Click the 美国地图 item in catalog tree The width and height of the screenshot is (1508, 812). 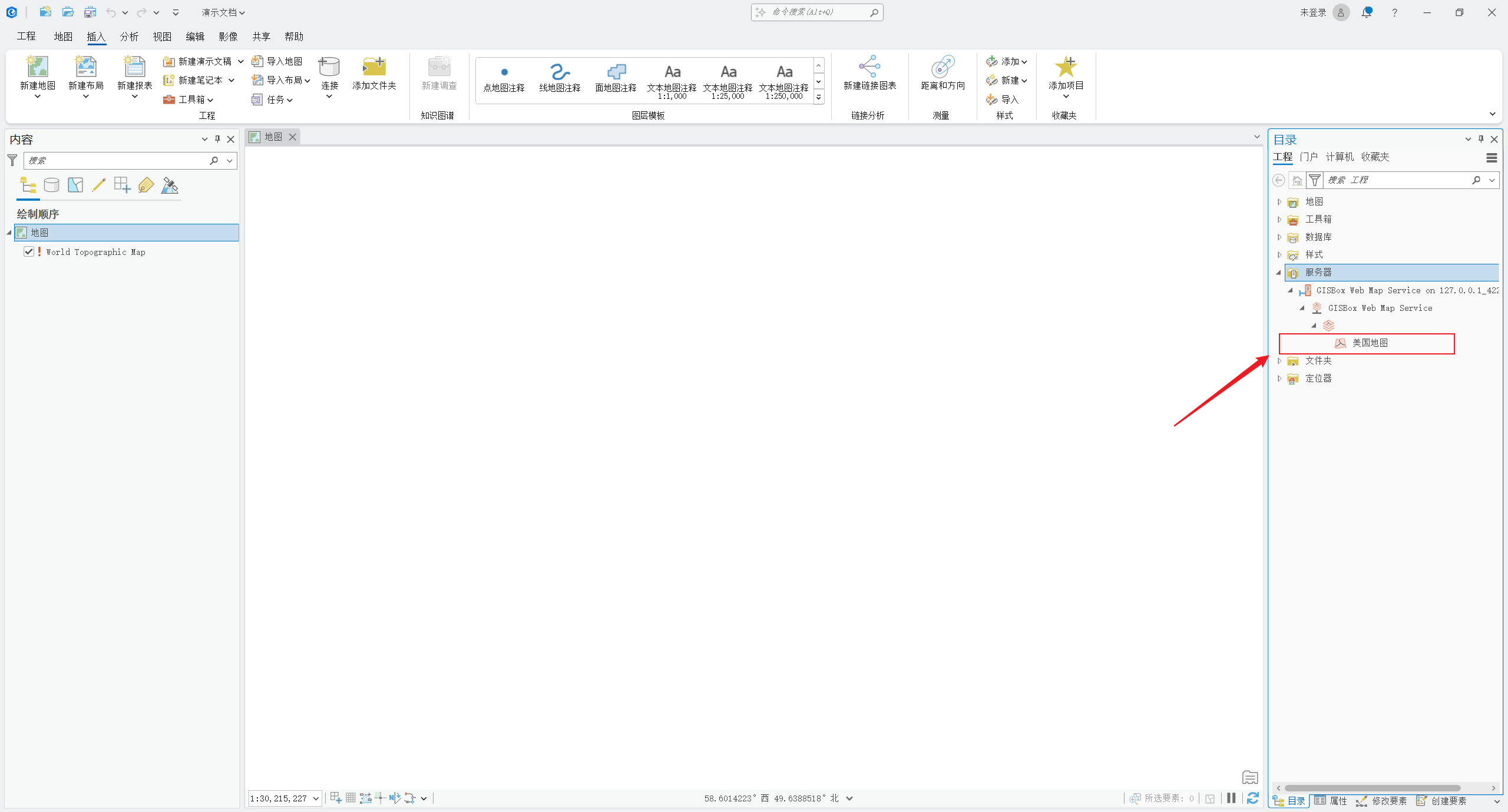point(1370,343)
